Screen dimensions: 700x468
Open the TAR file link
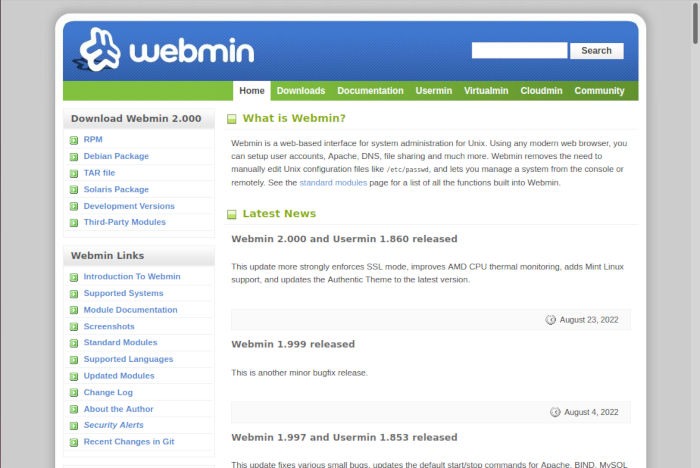pos(99,172)
